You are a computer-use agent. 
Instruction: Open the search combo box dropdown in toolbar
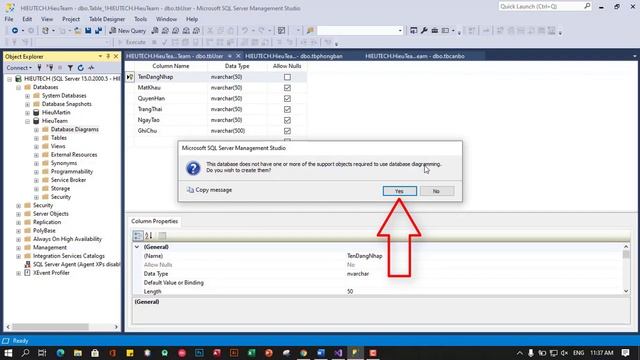pos(400,31)
